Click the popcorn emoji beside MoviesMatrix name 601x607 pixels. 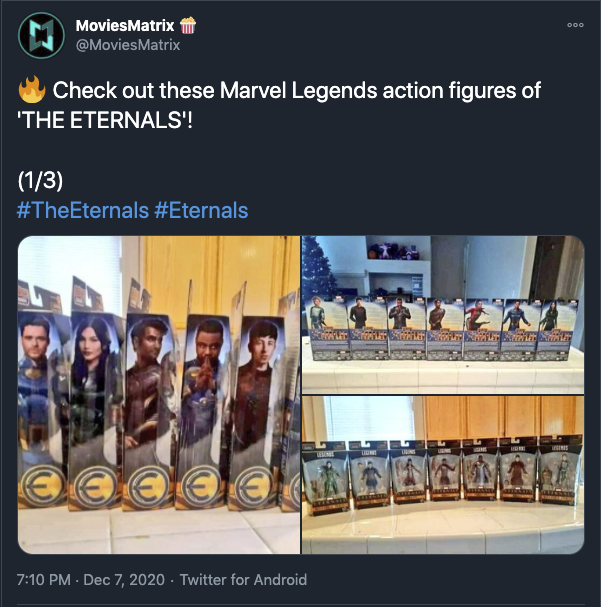(x=188, y=26)
